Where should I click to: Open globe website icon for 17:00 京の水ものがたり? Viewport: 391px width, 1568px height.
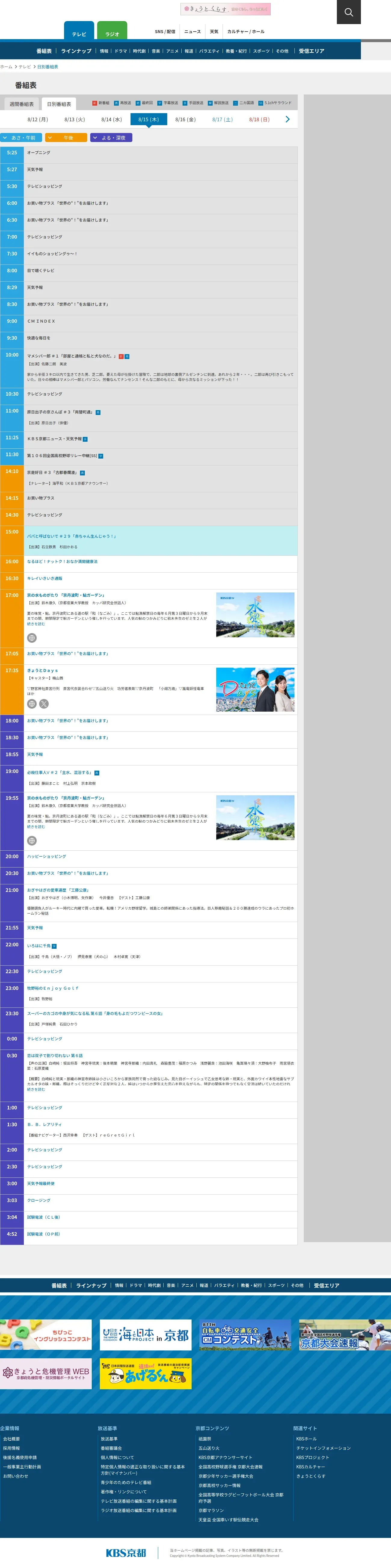tap(32, 637)
